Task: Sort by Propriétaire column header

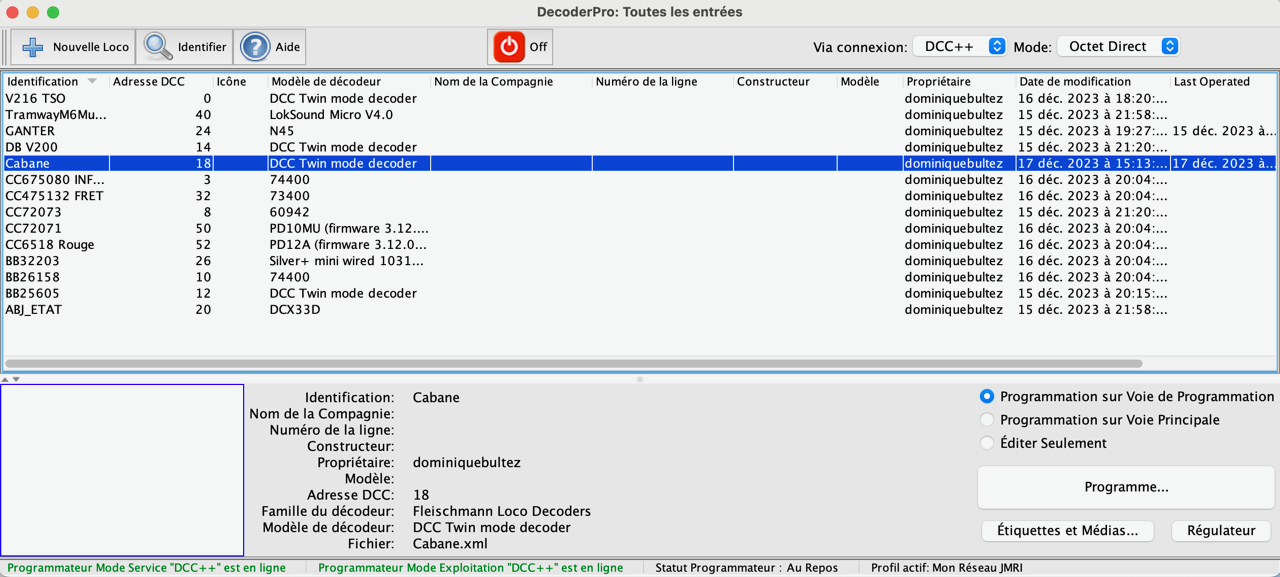Action: click(x=960, y=82)
